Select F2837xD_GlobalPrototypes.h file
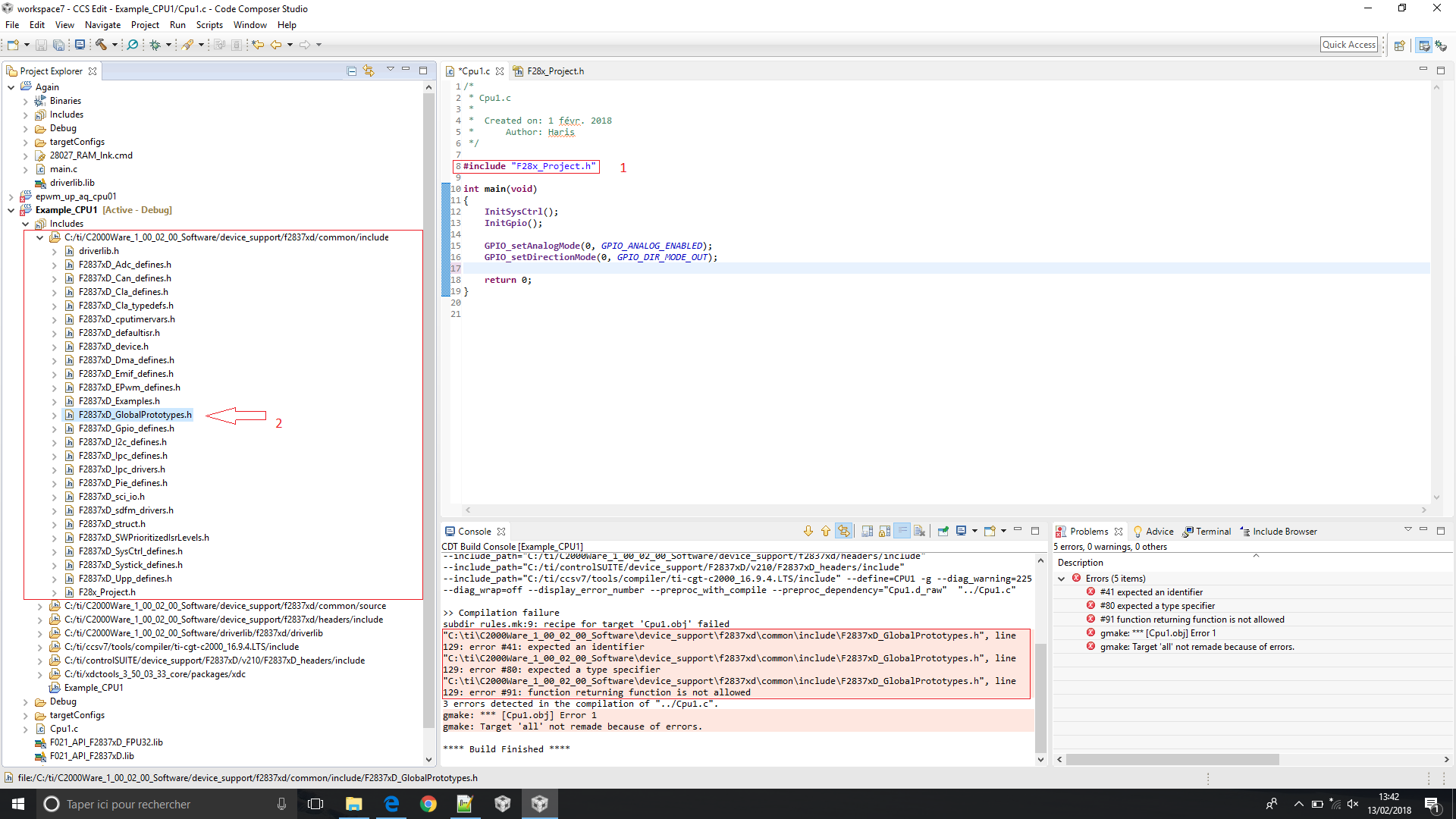This screenshot has width=1456, height=819. tap(135, 415)
